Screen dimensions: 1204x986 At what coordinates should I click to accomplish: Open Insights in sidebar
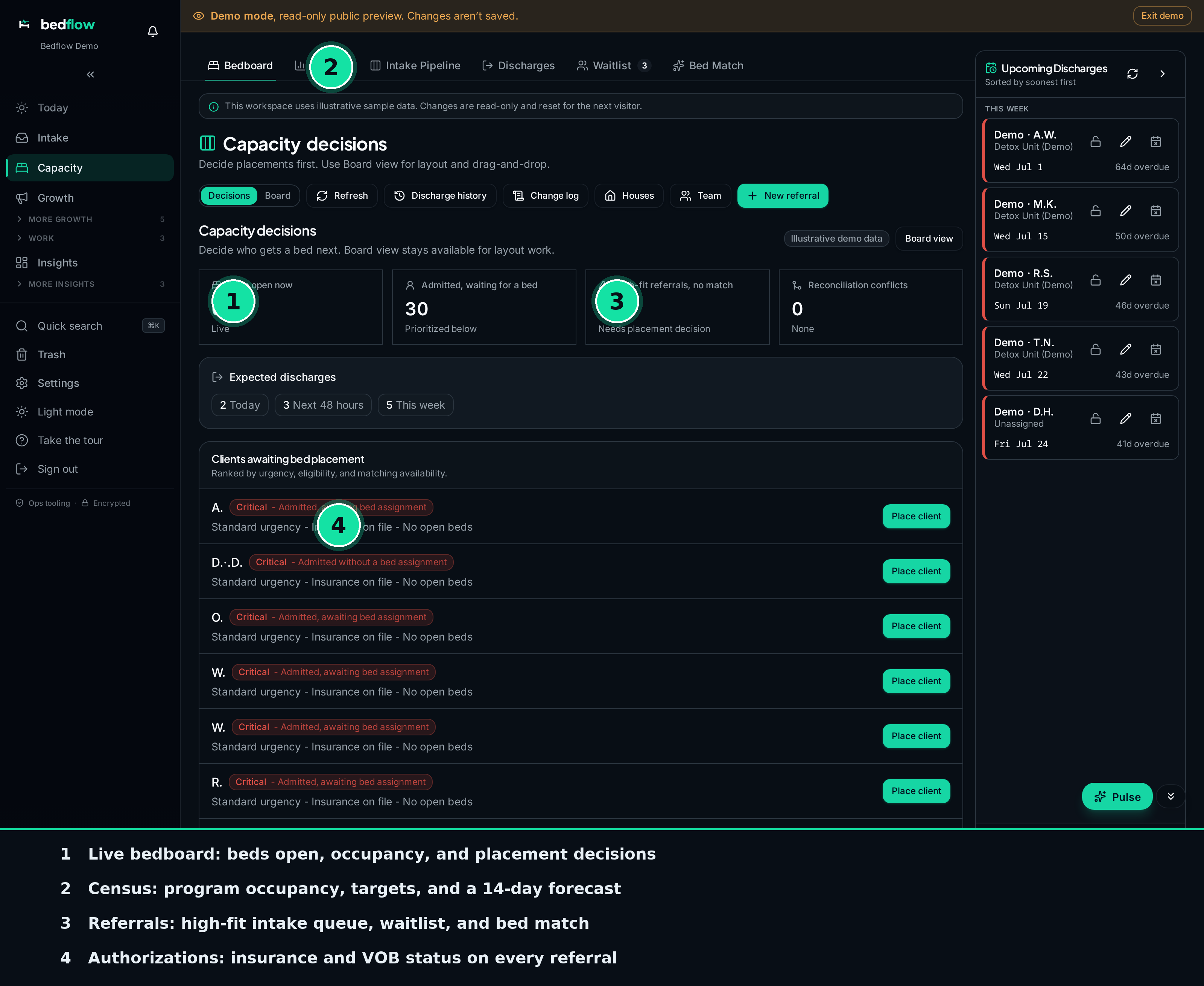(90, 263)
